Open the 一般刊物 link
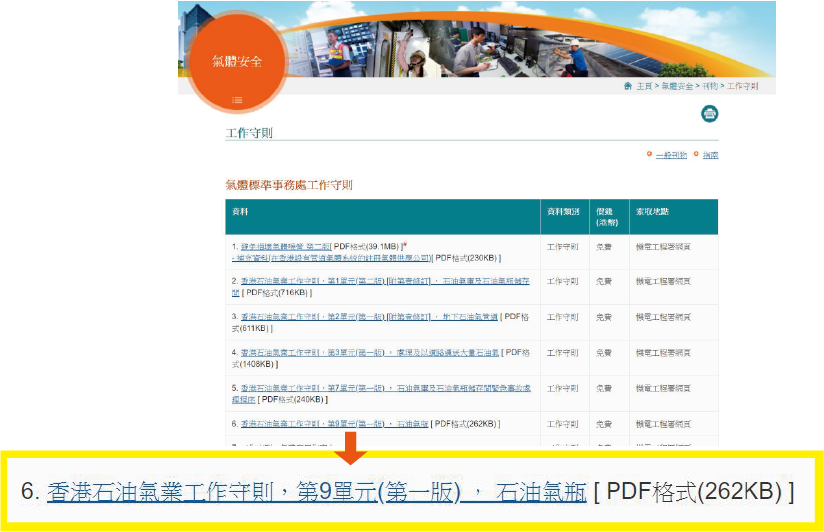The width and height of the screenshot is (824, 532). click(x=670, y=155)
